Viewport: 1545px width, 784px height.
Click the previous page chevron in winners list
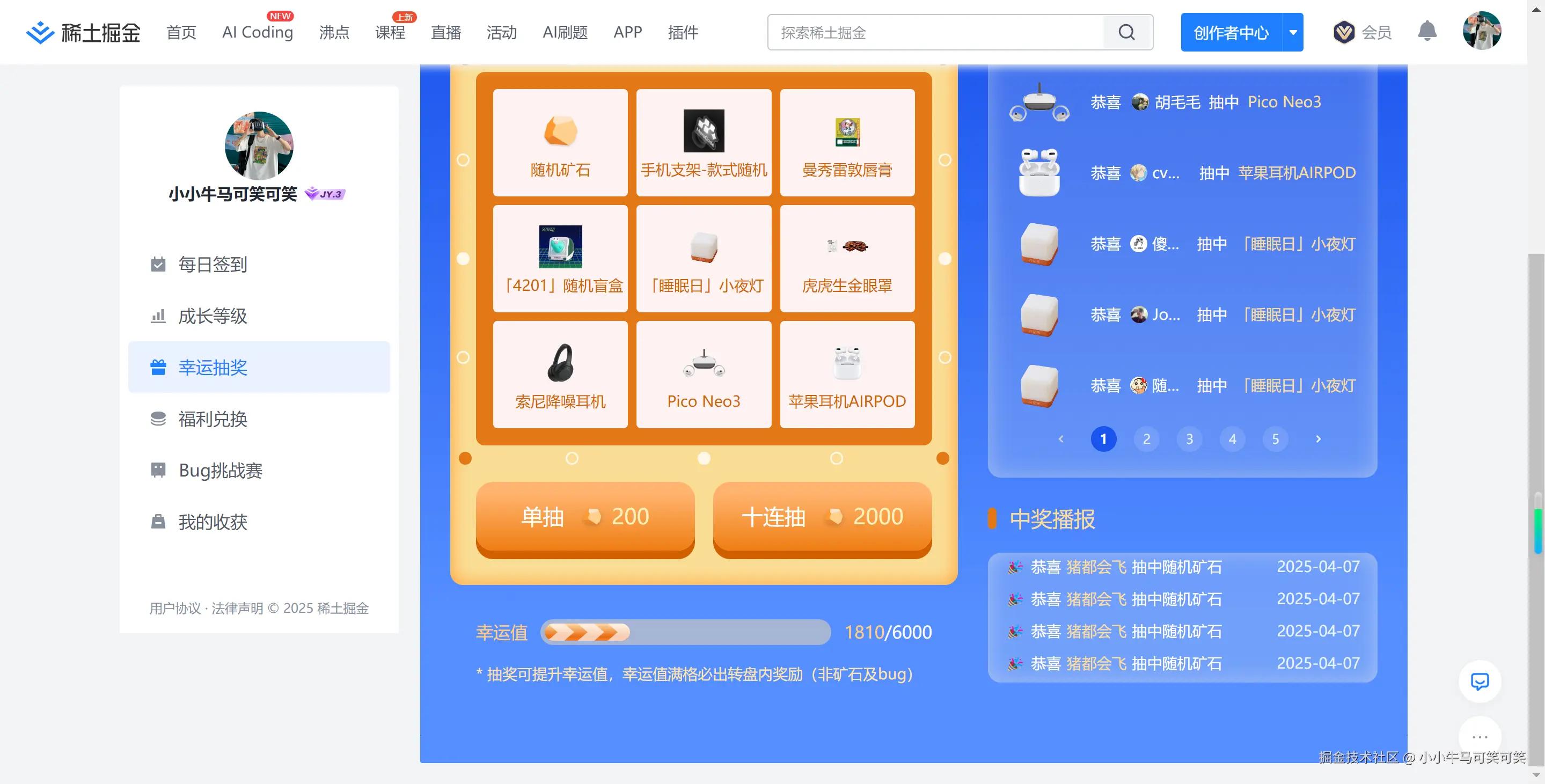tap(1061, 438)
